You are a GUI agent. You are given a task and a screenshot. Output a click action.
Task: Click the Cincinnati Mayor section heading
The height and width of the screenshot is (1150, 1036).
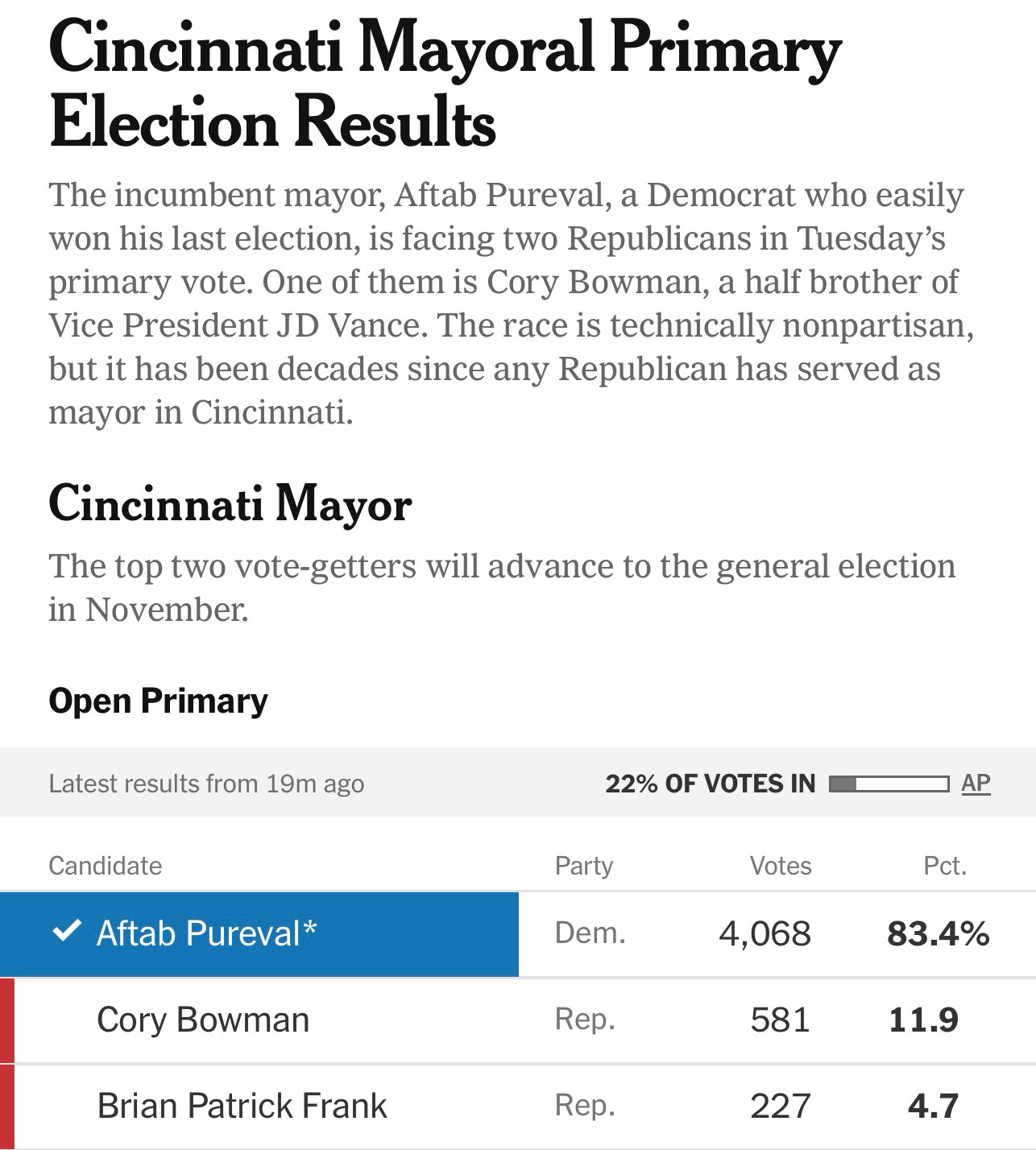[x=230, y=505]
